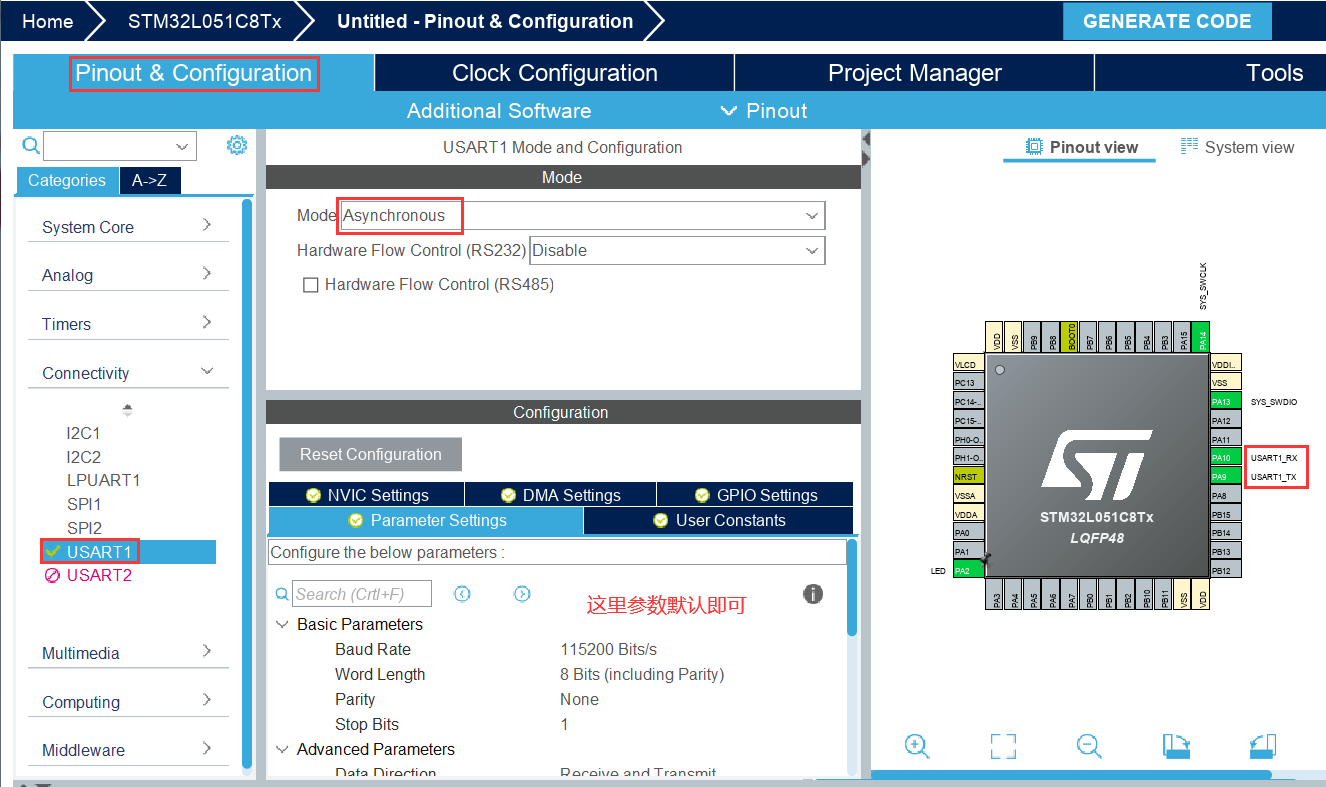Enable Hardware Flow Control (RS485) checkbox
The image size is (1326, 787).
[311, 285]
